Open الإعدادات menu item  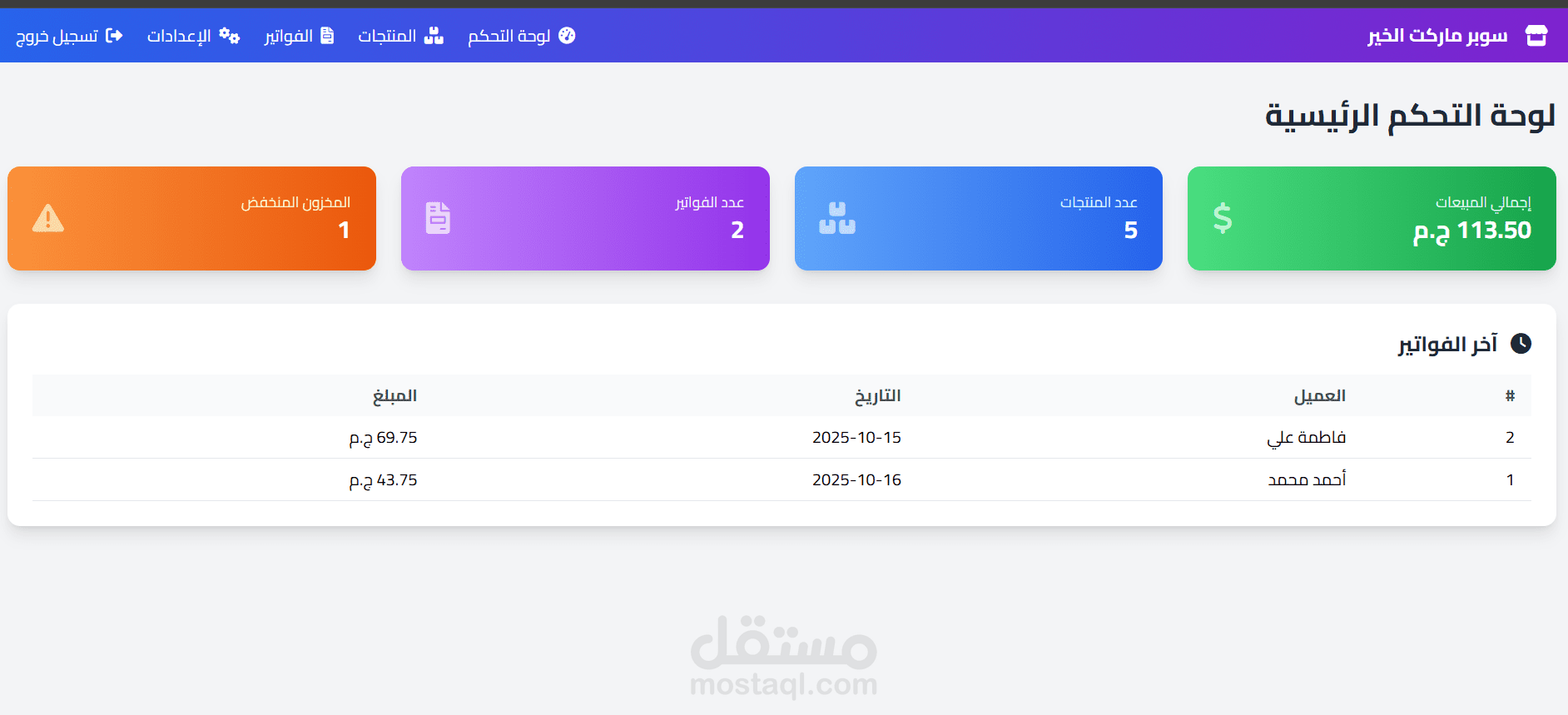pos(194,35)
